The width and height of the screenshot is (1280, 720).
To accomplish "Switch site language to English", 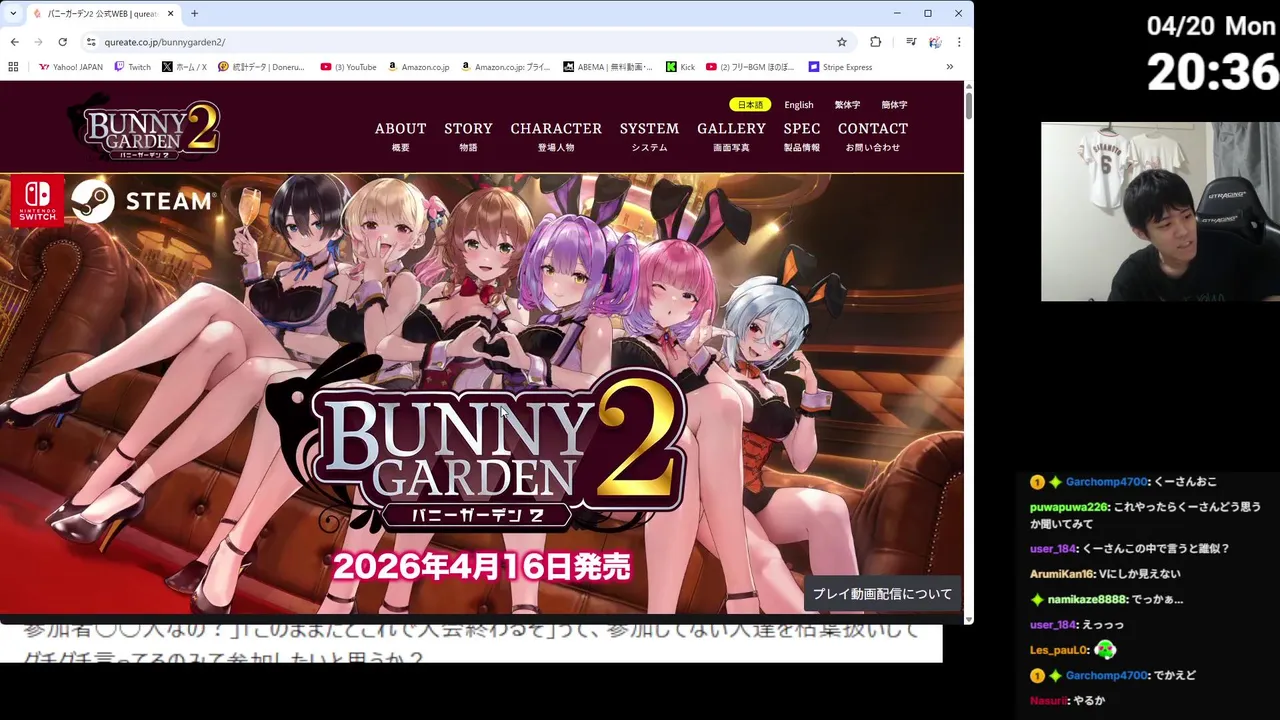I will tap(798, 104).
